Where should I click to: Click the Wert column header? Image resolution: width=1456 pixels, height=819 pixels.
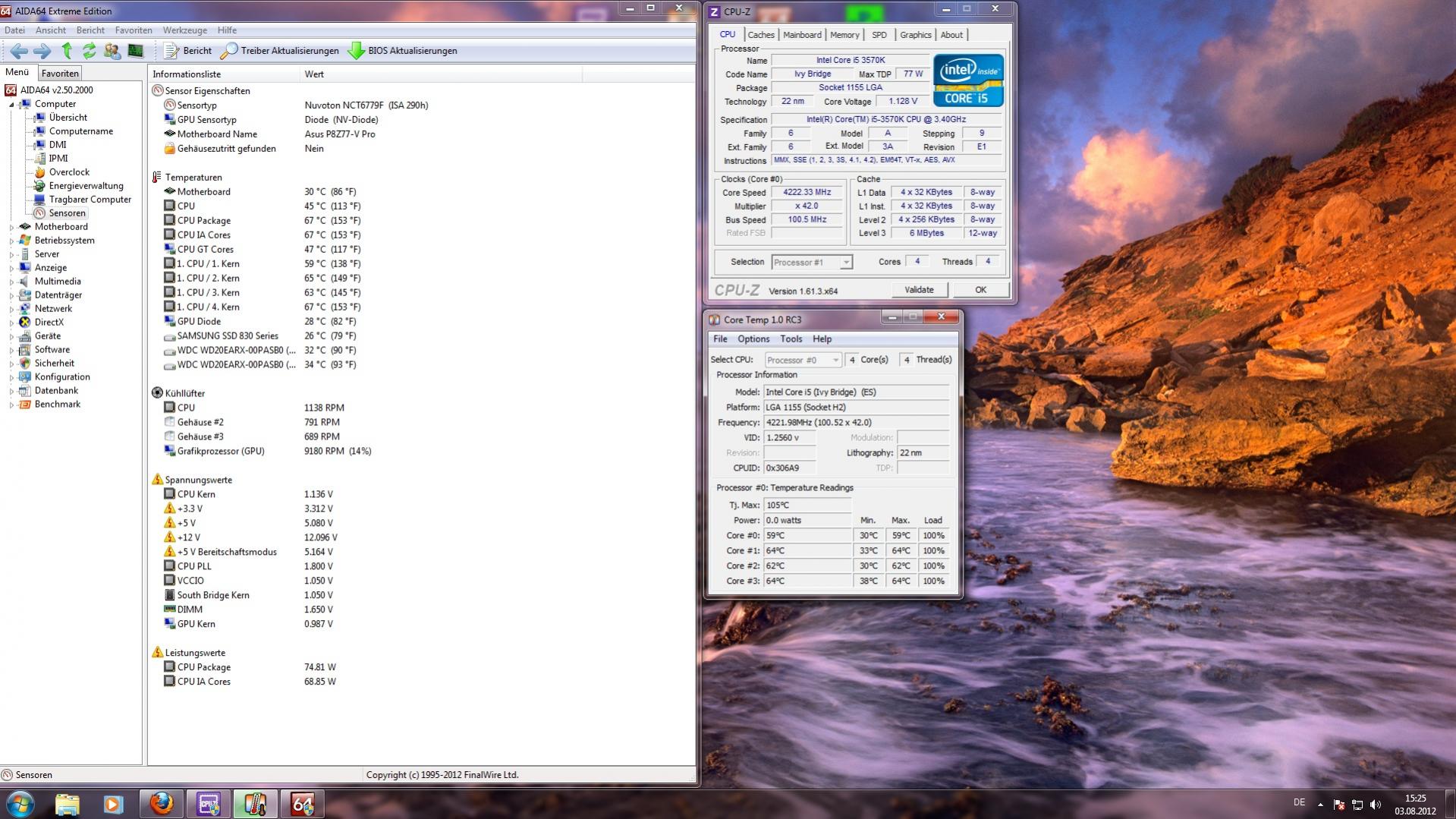pyautogui.click(x=442, y=74)
